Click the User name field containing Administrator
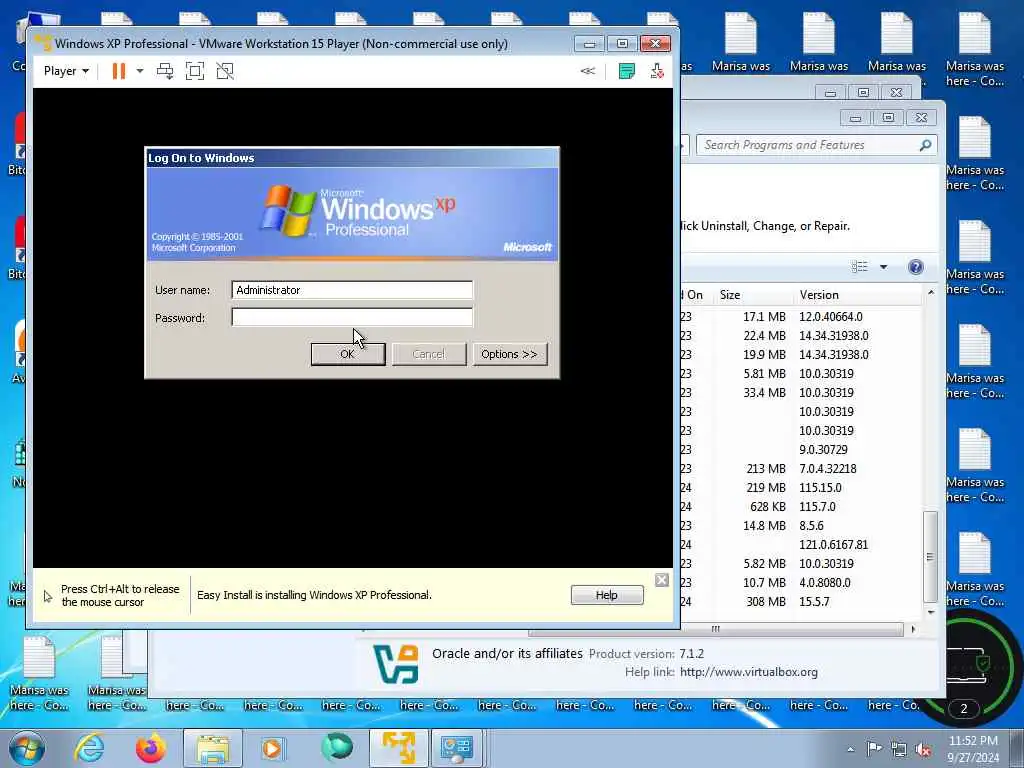The width and height of the screenshot is (1024, 768). 352,290
